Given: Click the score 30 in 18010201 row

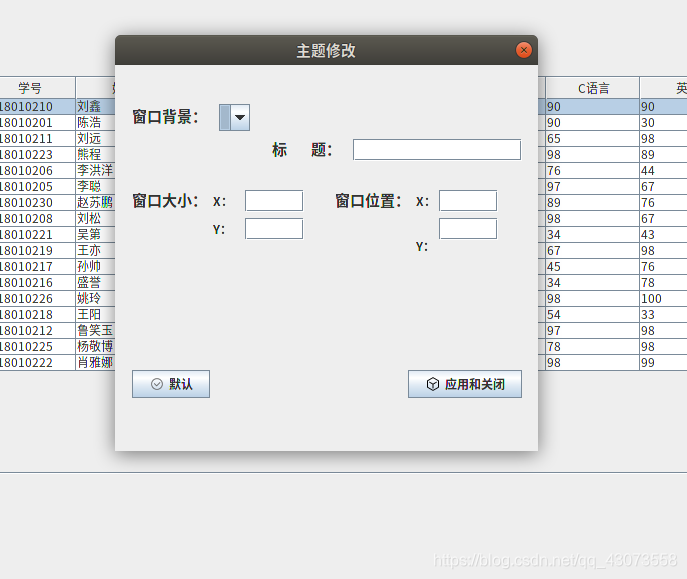Looking at the screenshot, I should 663,123.
